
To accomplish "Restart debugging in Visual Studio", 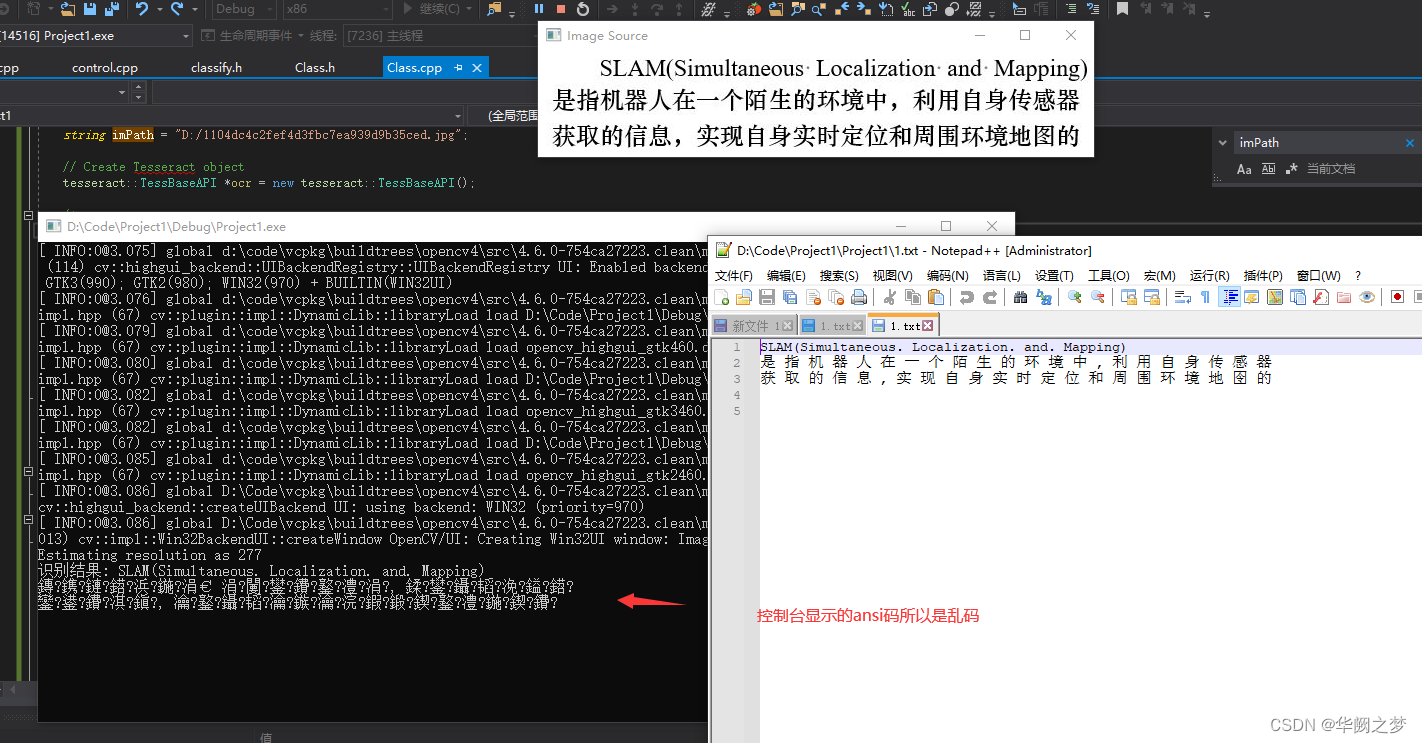I will [583, 9].
